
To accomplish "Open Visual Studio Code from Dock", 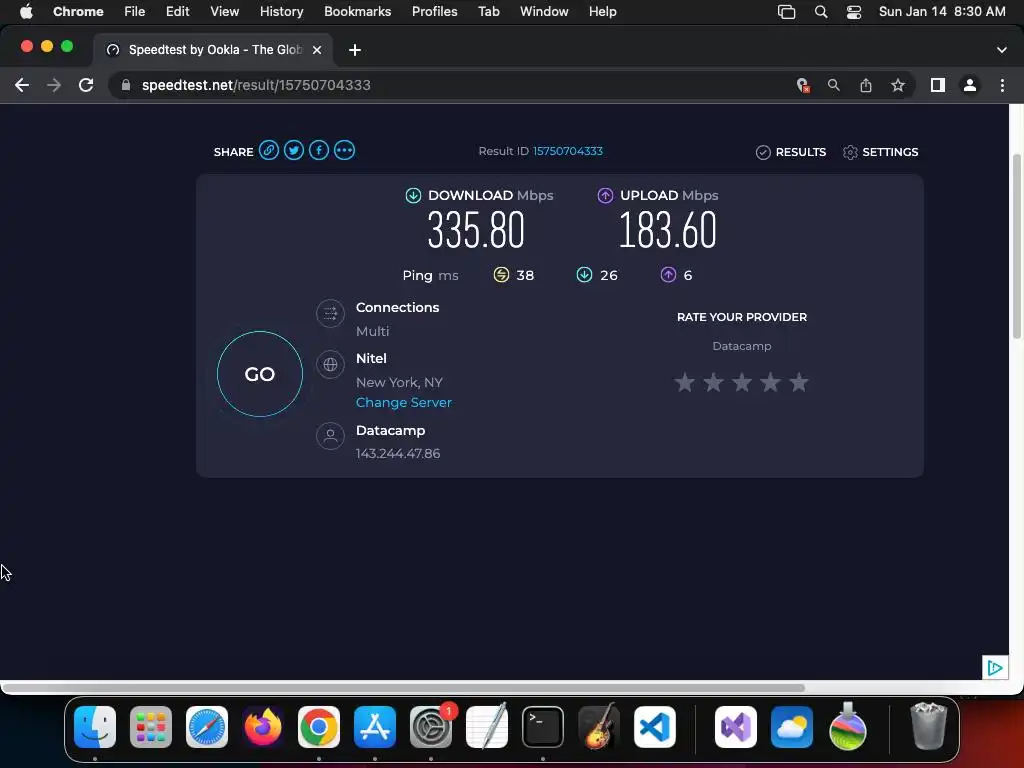I will (655, 727).
